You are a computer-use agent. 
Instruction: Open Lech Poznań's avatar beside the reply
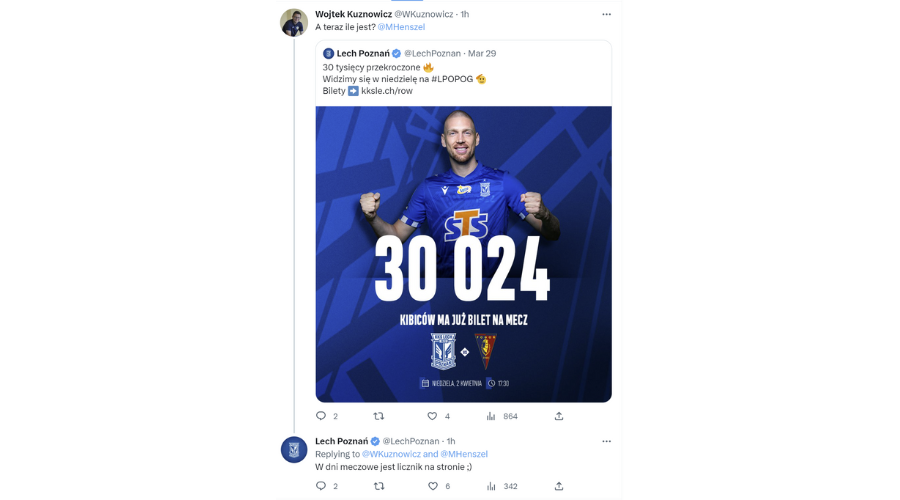(x=294, y=449)
